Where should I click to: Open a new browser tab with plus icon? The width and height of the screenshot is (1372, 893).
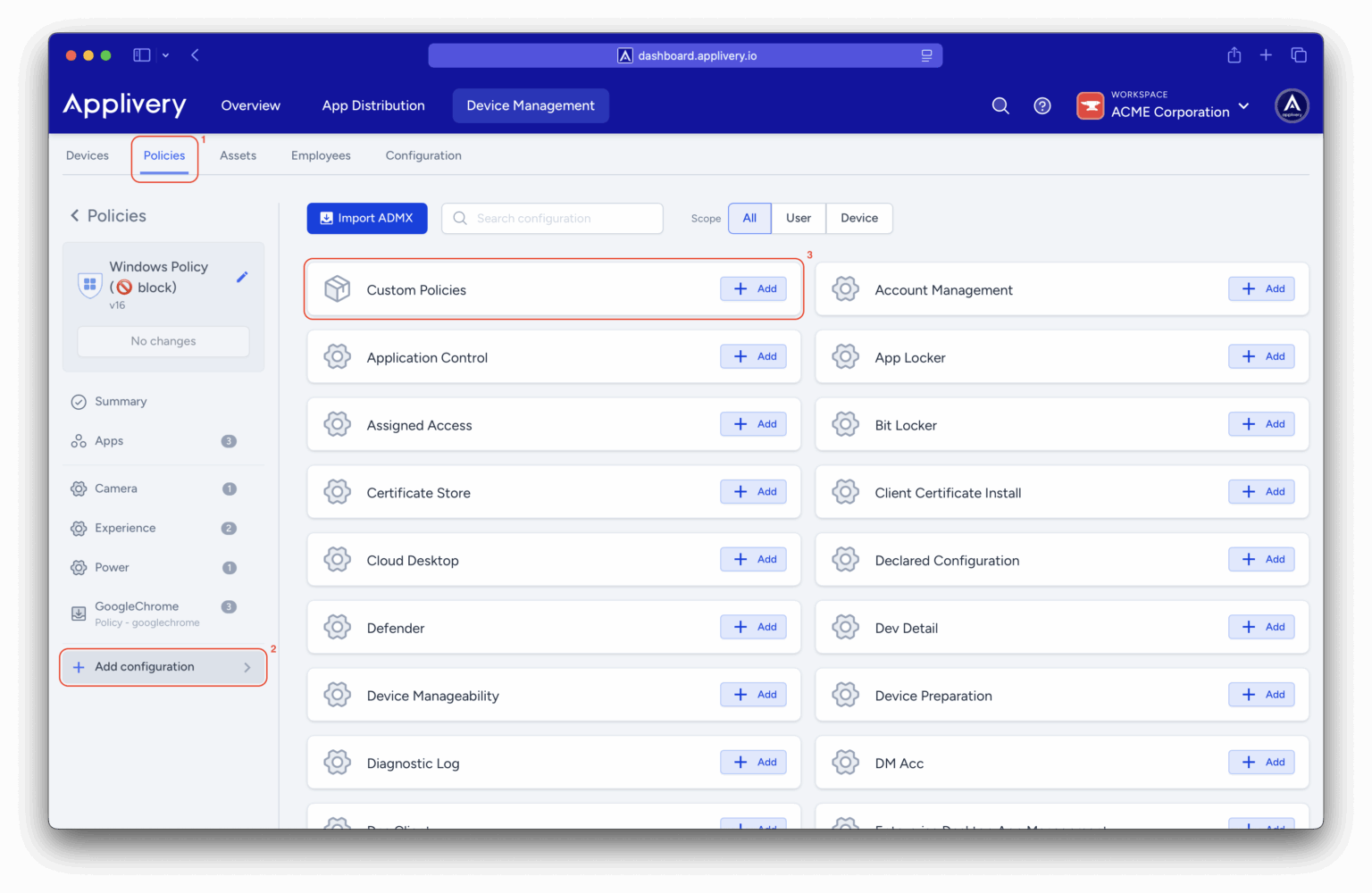(1266, 55)
